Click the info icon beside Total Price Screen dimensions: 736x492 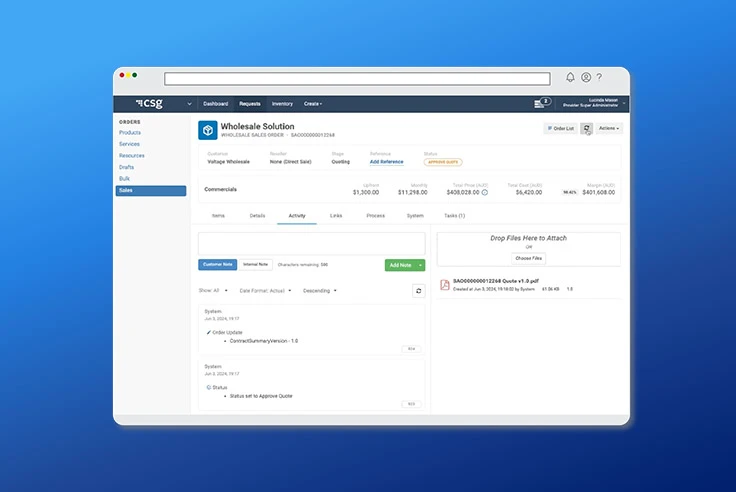(x=485, y=192)
